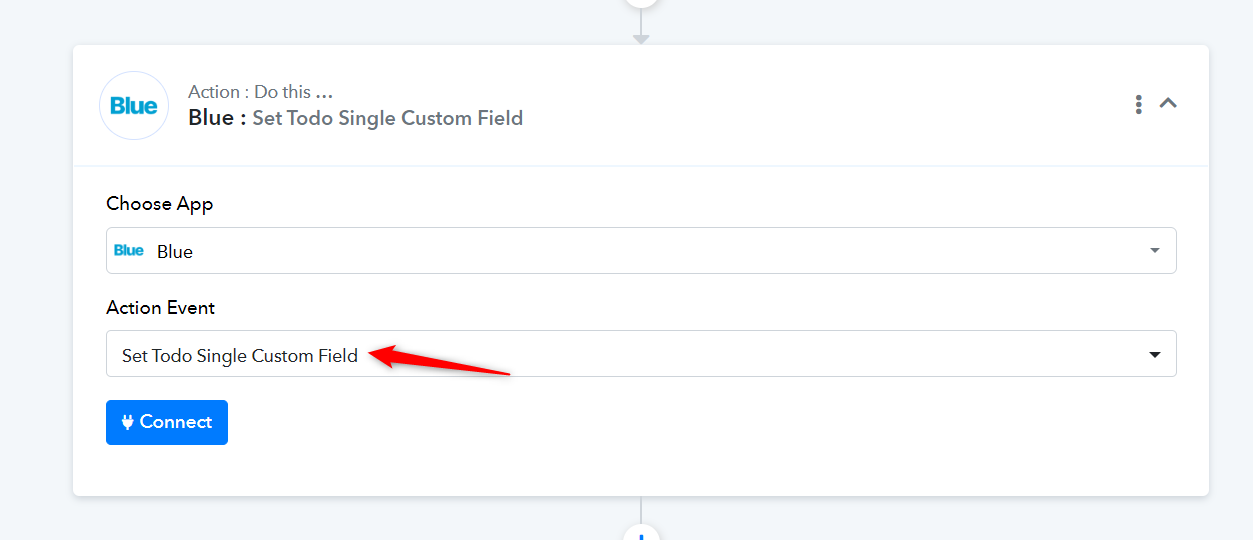Viewport: 1253px width, 540px height.
Task: Select 'Set Todo Single Custom Field' text in dropdown
Action: 240,355
